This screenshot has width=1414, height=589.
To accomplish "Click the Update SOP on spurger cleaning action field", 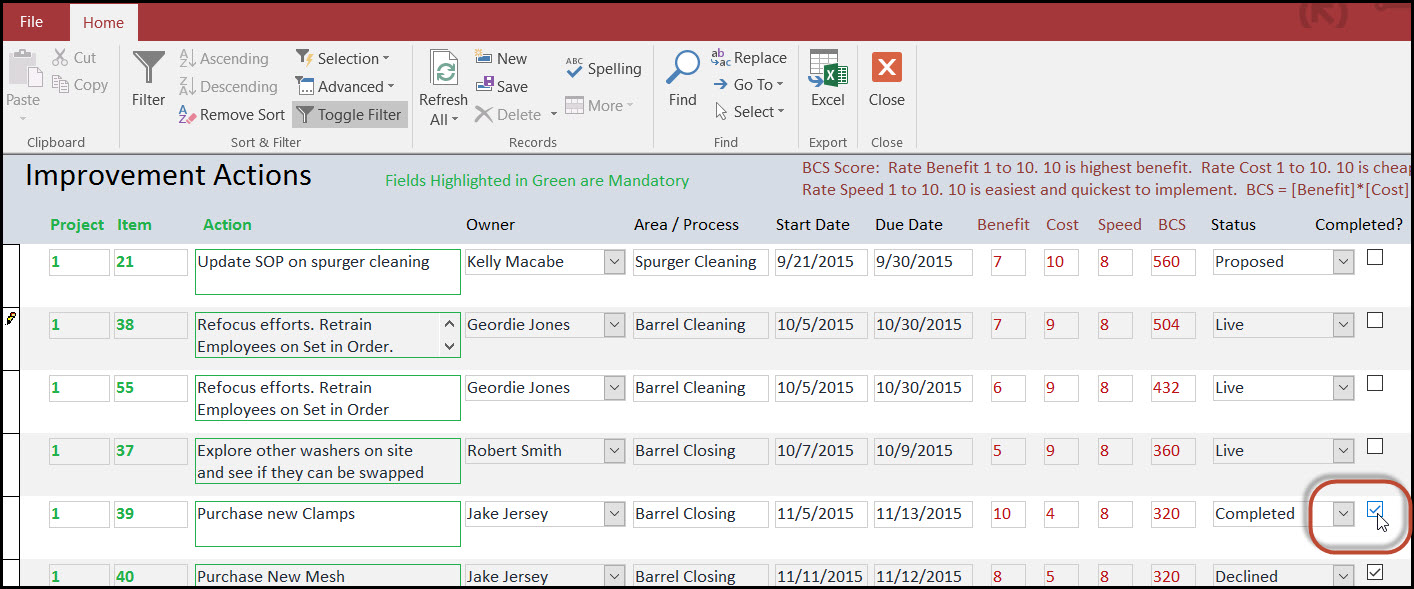I will [328, 272].
